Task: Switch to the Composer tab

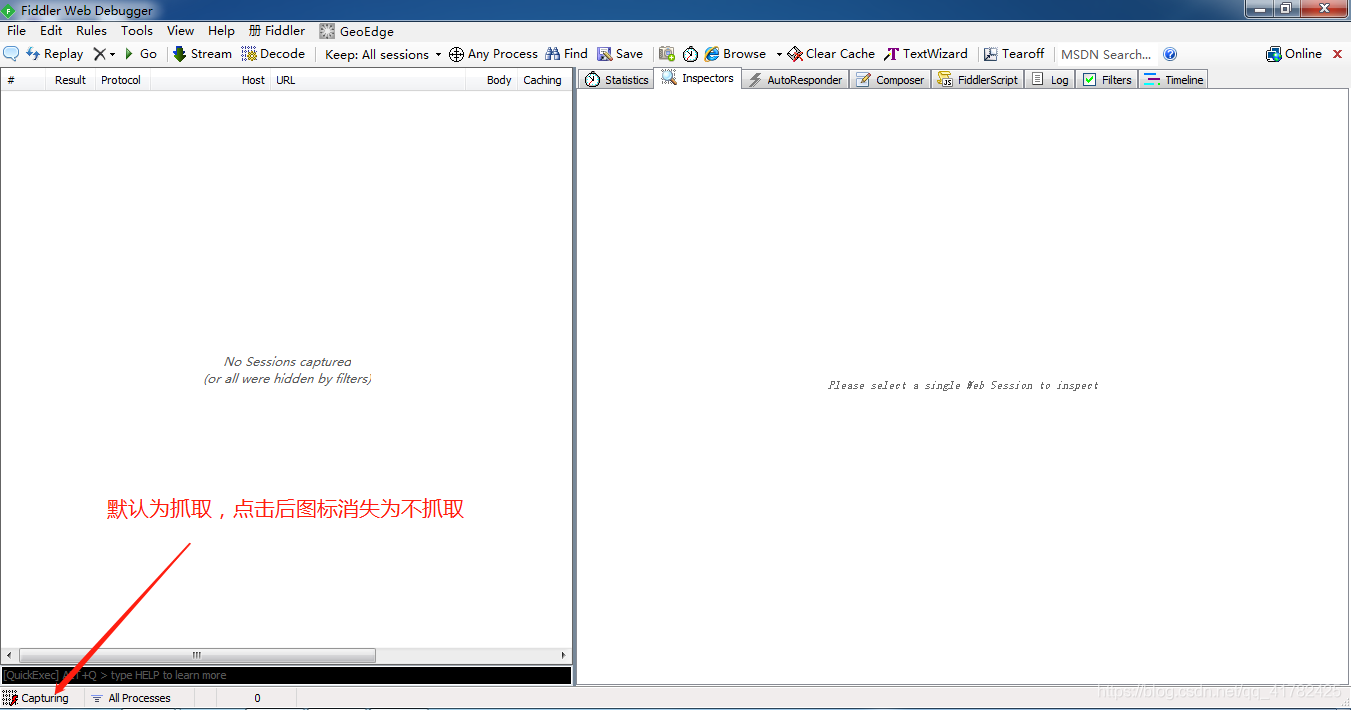Action: pos(890,79)
